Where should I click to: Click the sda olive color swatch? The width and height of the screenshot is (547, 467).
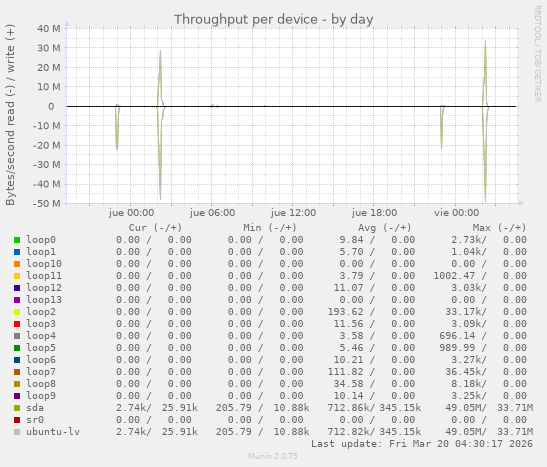pyautogui.click(x=17, y=408)
